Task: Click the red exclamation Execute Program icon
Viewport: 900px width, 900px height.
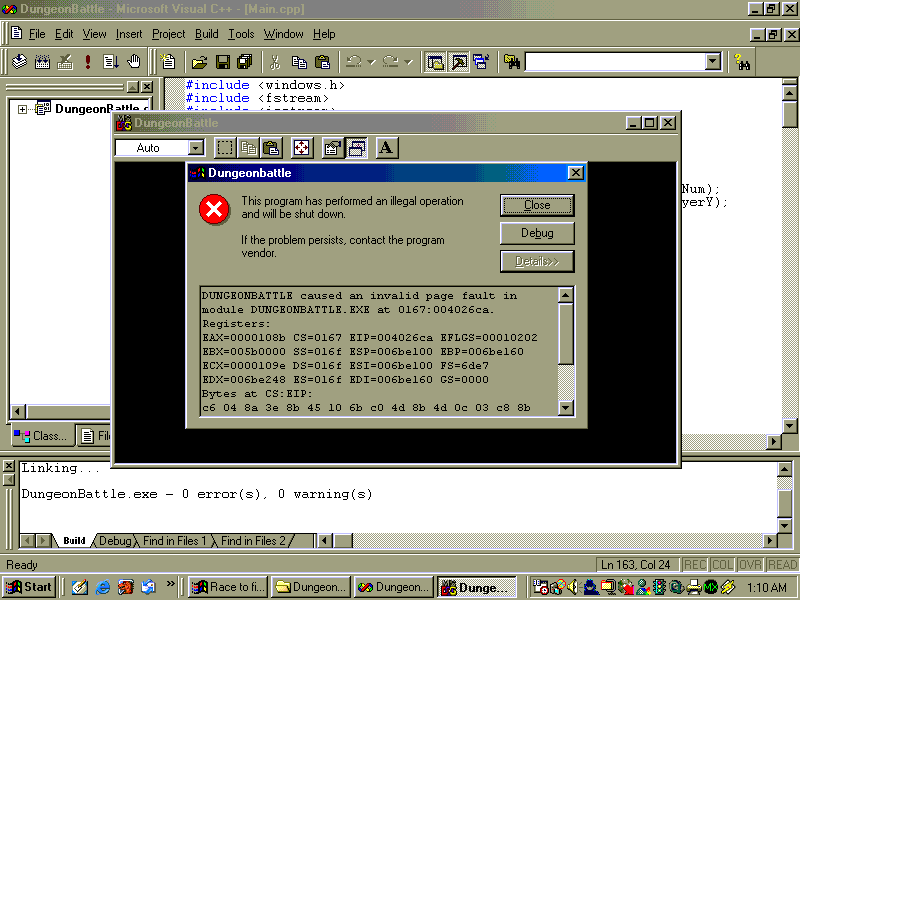Action: pos(88,61)
